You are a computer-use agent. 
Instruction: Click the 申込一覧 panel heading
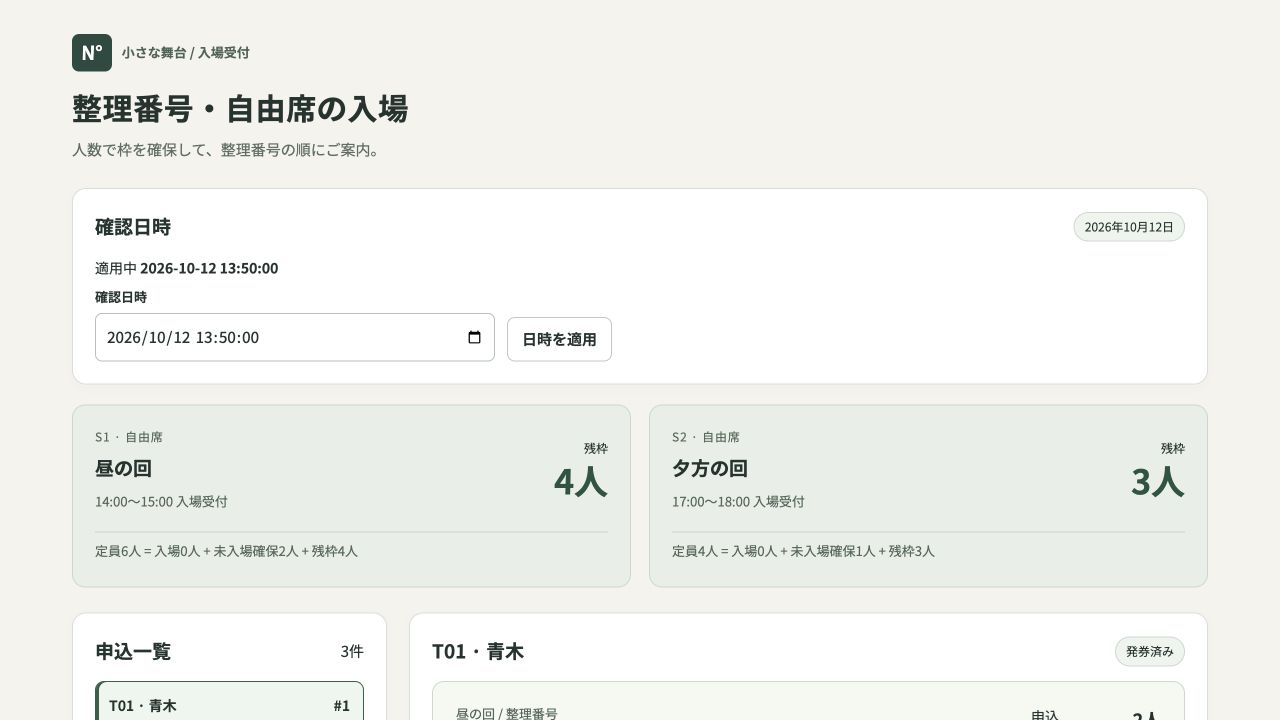133,652
